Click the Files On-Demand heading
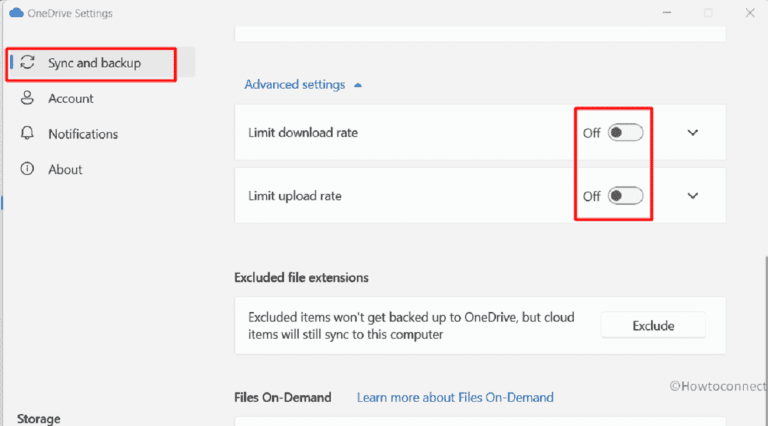This screenshot has height=426, width=768. (x=283, y=397)
